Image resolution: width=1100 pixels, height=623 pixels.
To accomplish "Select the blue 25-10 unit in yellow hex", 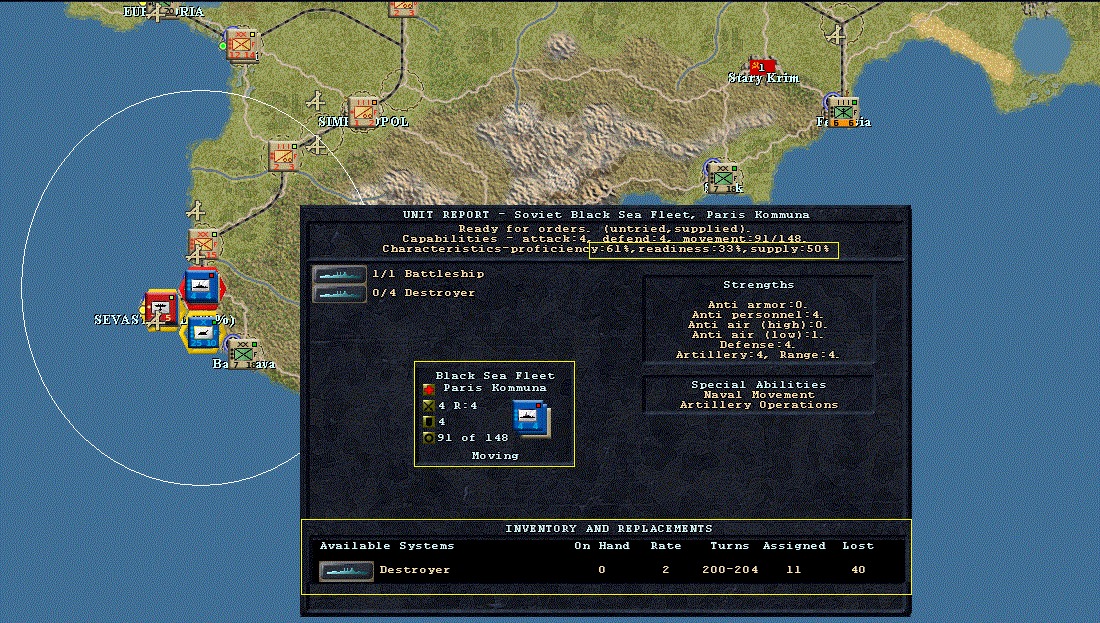I will [x=203, y=333].
